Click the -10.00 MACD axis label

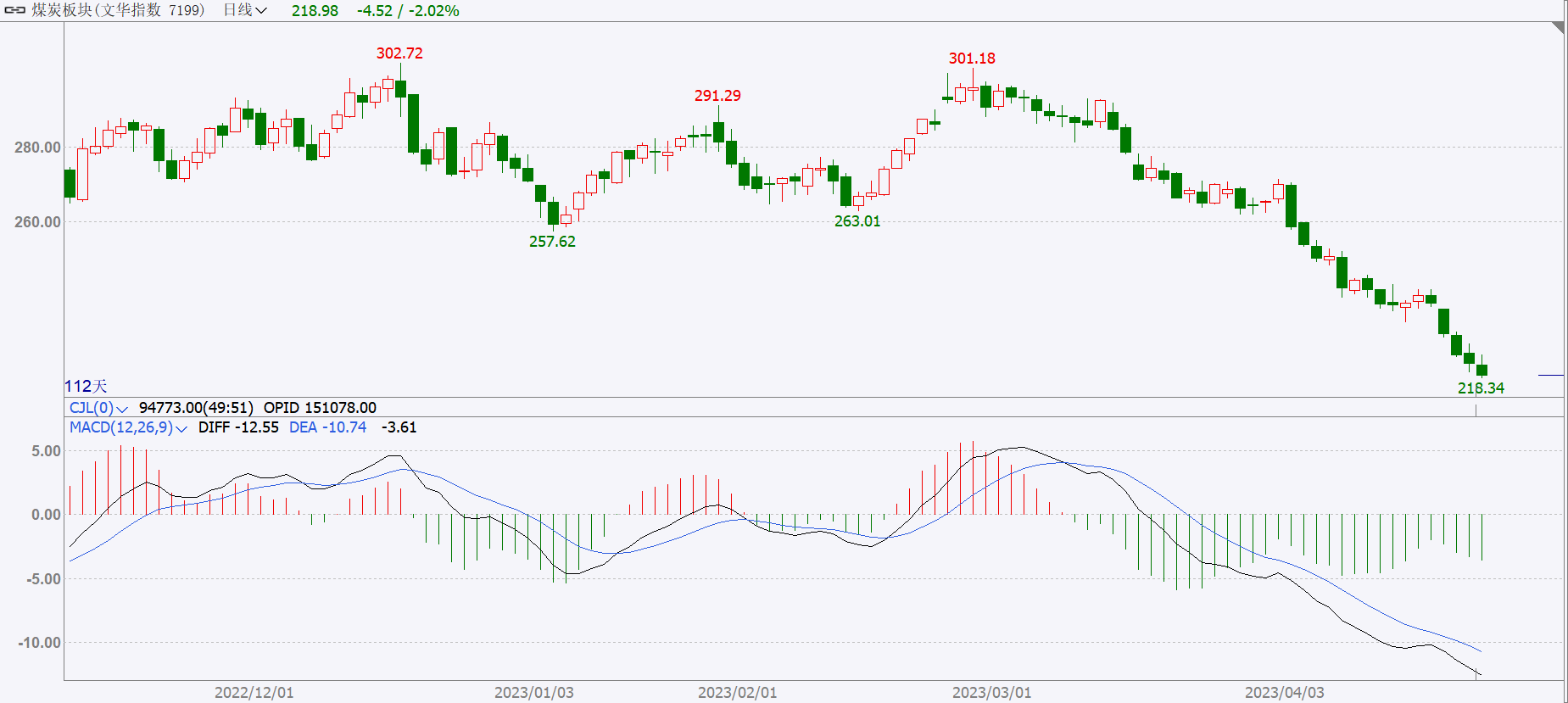click(39, 643)
